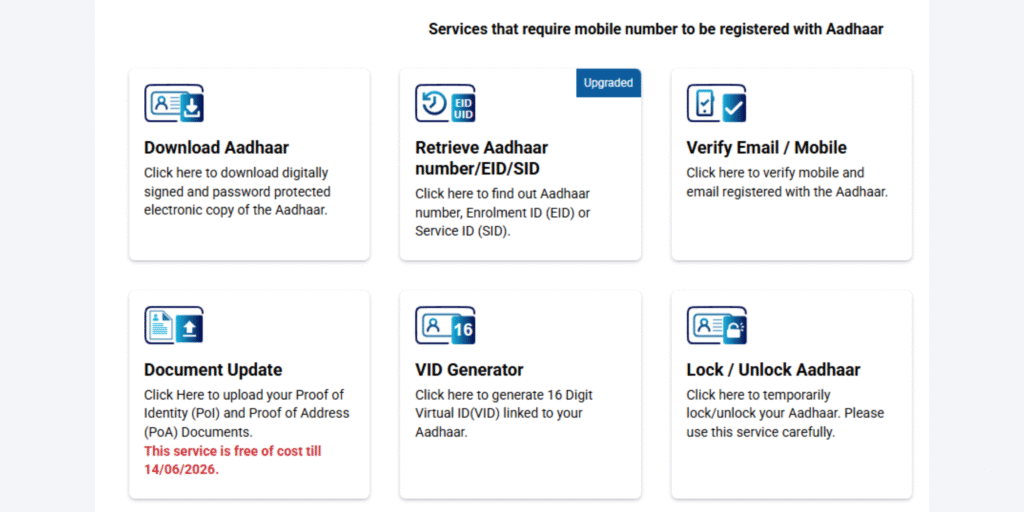Viewport: 1024px width, 512px height.
Task: Open the Document Update heading
Action: pos(213,370)
